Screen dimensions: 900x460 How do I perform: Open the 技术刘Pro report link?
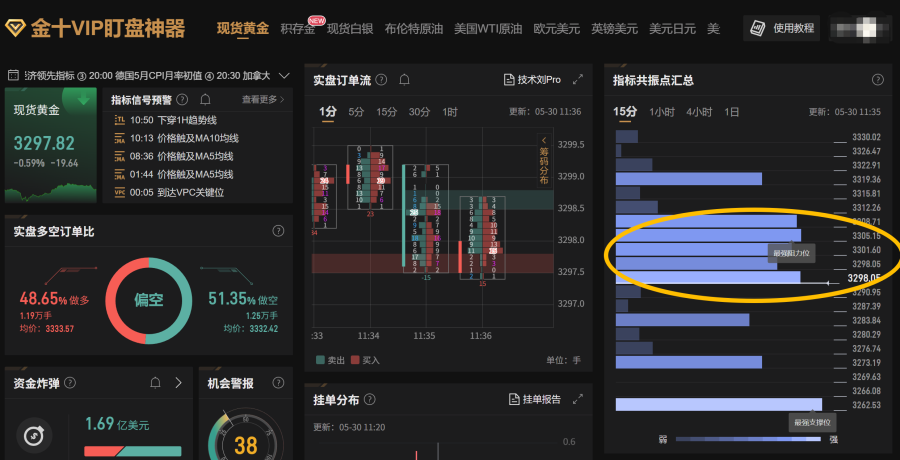pyautogui.click(x=532, y=80)
